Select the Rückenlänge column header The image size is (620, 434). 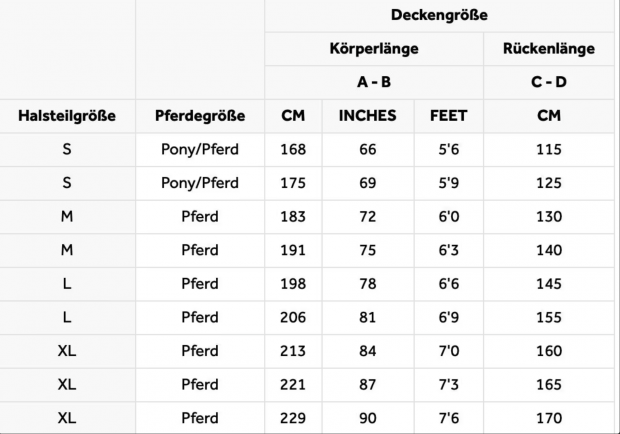(x=549, y=49)
